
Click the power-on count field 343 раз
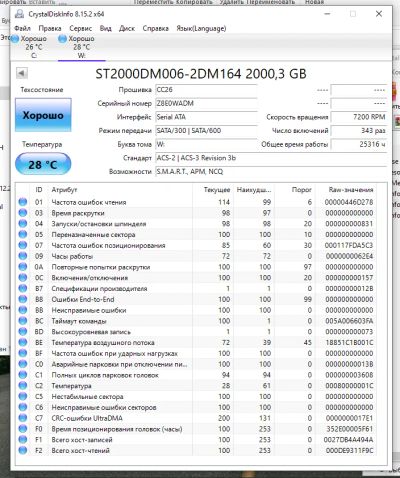tap(359, 131)
